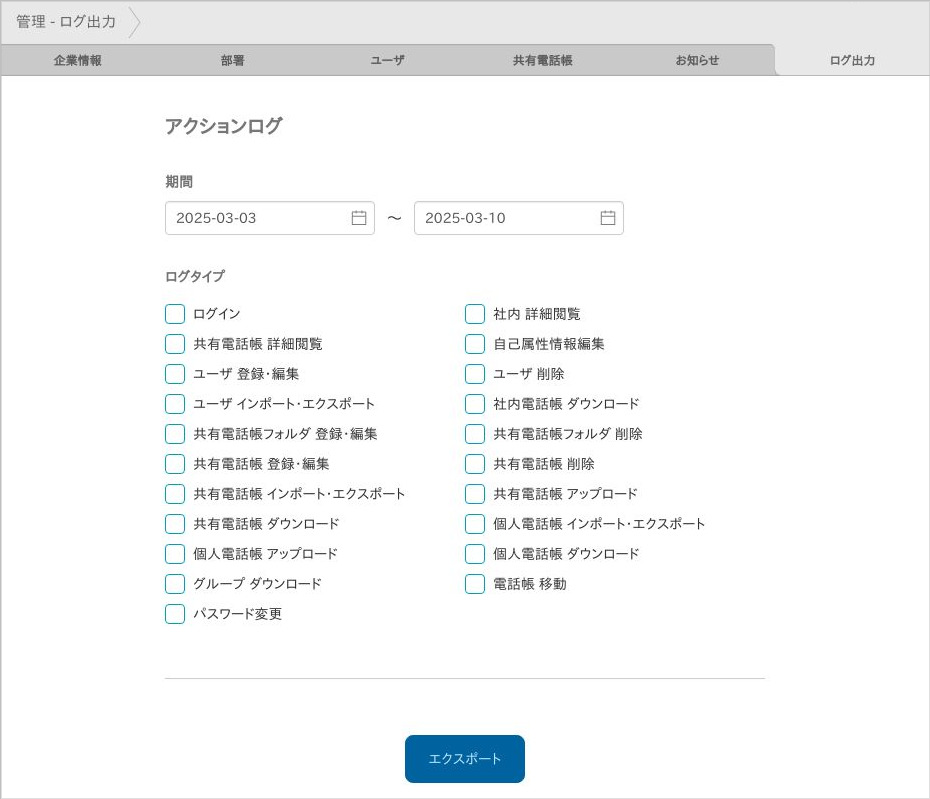The height and width of the screenshot is (799, 930).
Task: Enable the 共有電話帳 削除 checkbox
Action: pos(475,464)
